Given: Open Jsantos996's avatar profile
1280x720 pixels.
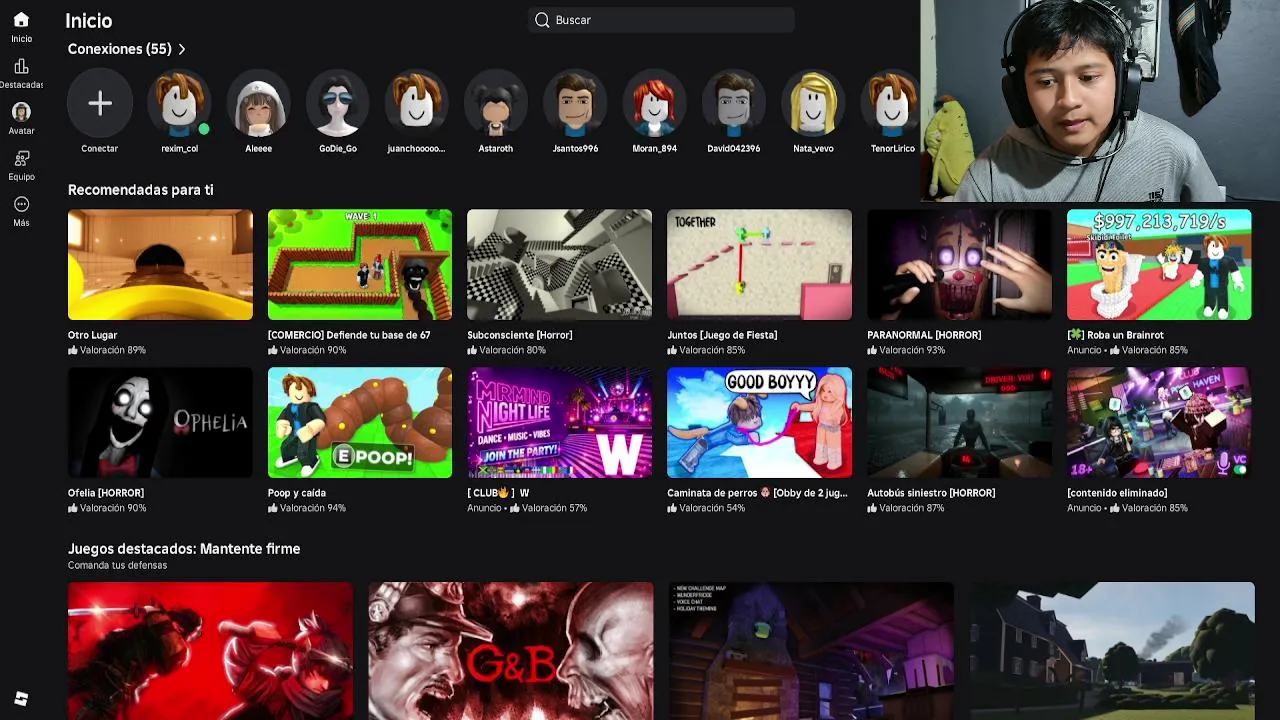Looking at the screenshot, I should 575,103.
